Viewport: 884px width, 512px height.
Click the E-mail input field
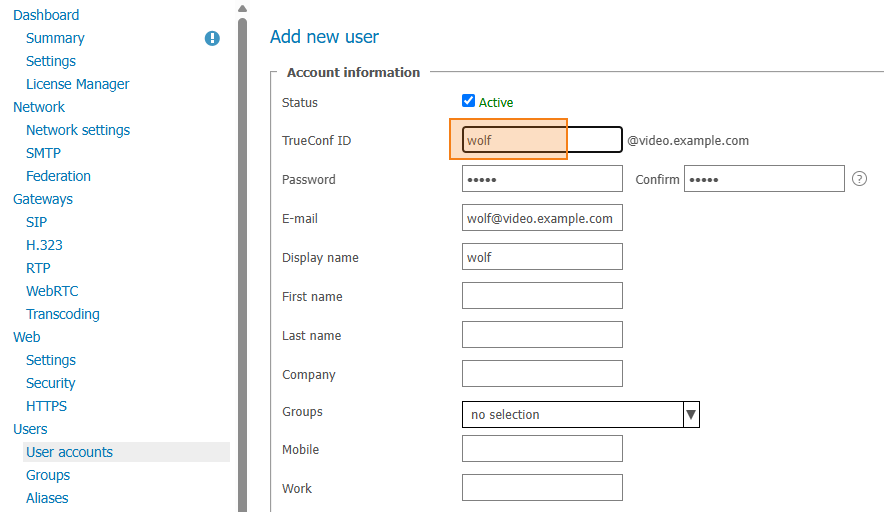click(542, 218)
